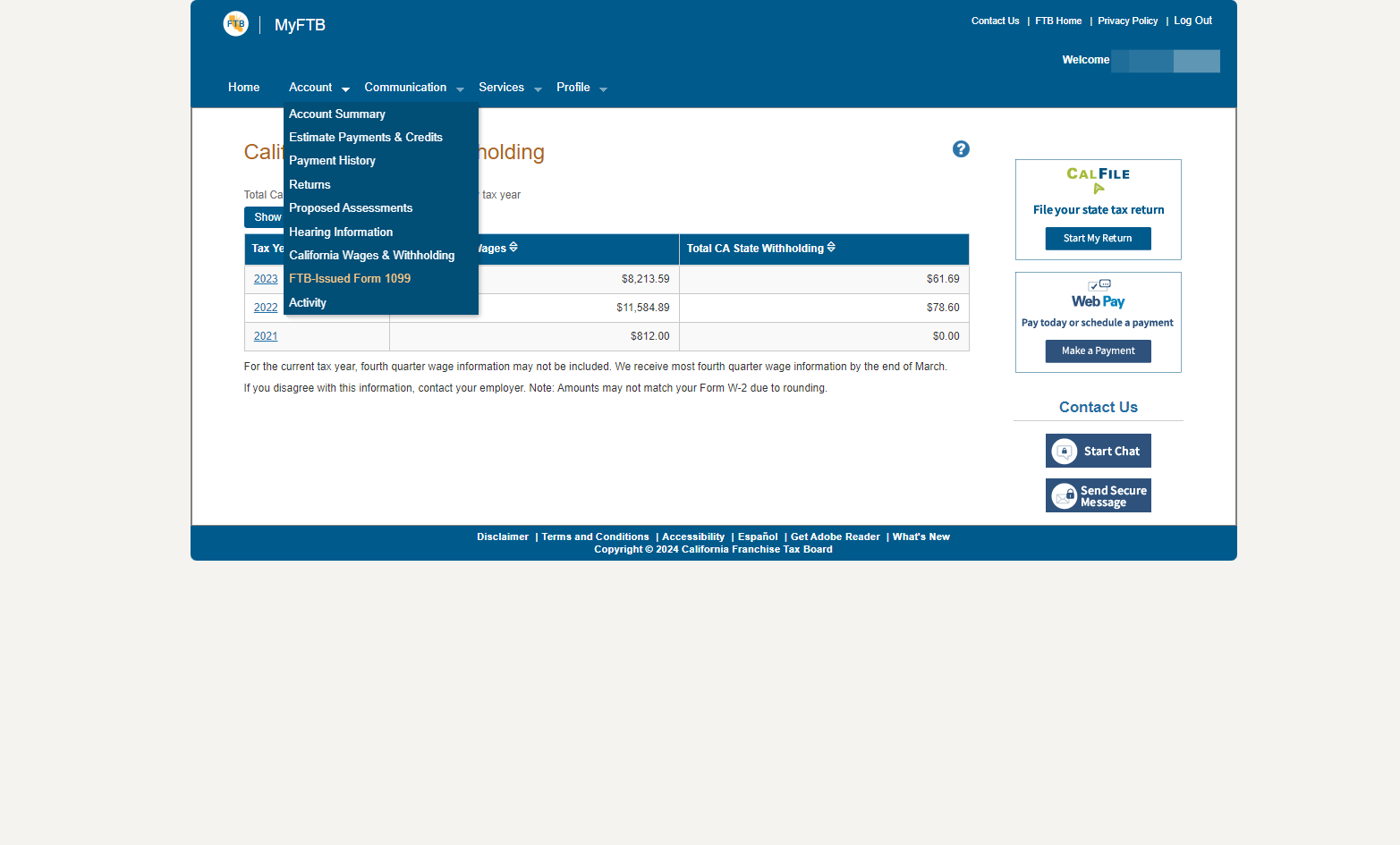The height and width of the screenshot is (845, 1400).
Task: Open the FTB Home link
Action: pos(1058,21)
